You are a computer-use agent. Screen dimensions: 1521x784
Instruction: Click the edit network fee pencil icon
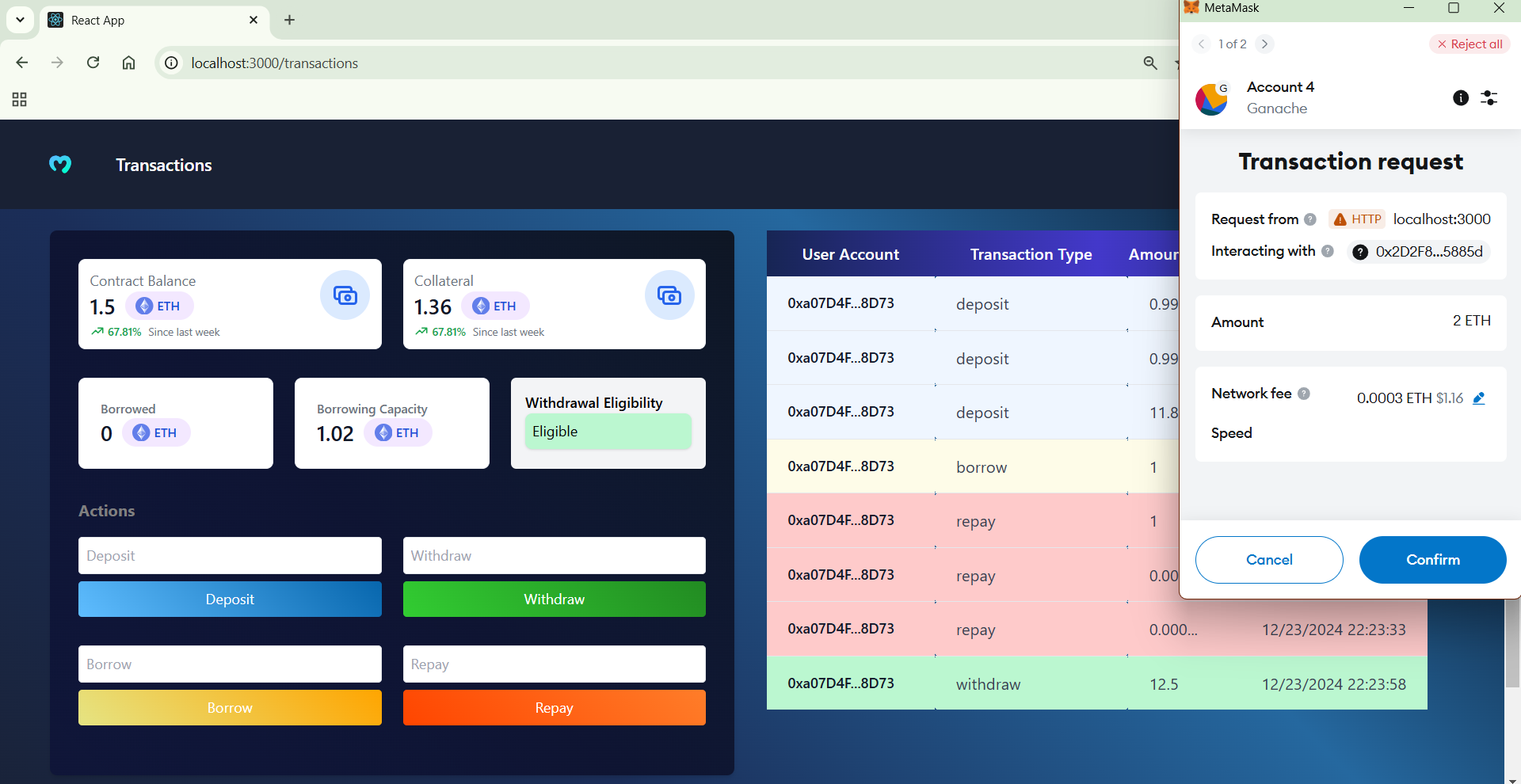click(1478, 398)
